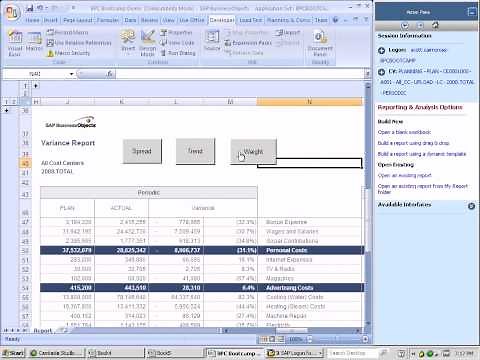Viewport: 480px width, 360px height.
Task: Select outline level 1
Action: coord(6,102)
